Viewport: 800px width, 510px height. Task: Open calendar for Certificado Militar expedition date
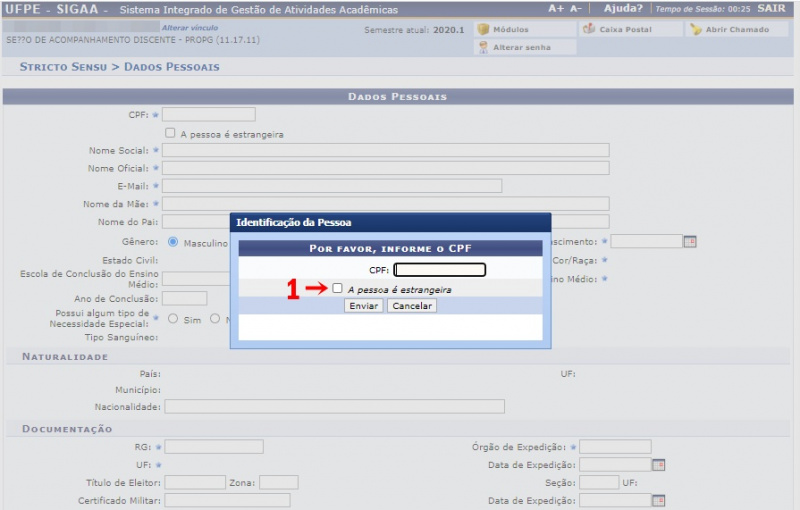click(658, 500)
